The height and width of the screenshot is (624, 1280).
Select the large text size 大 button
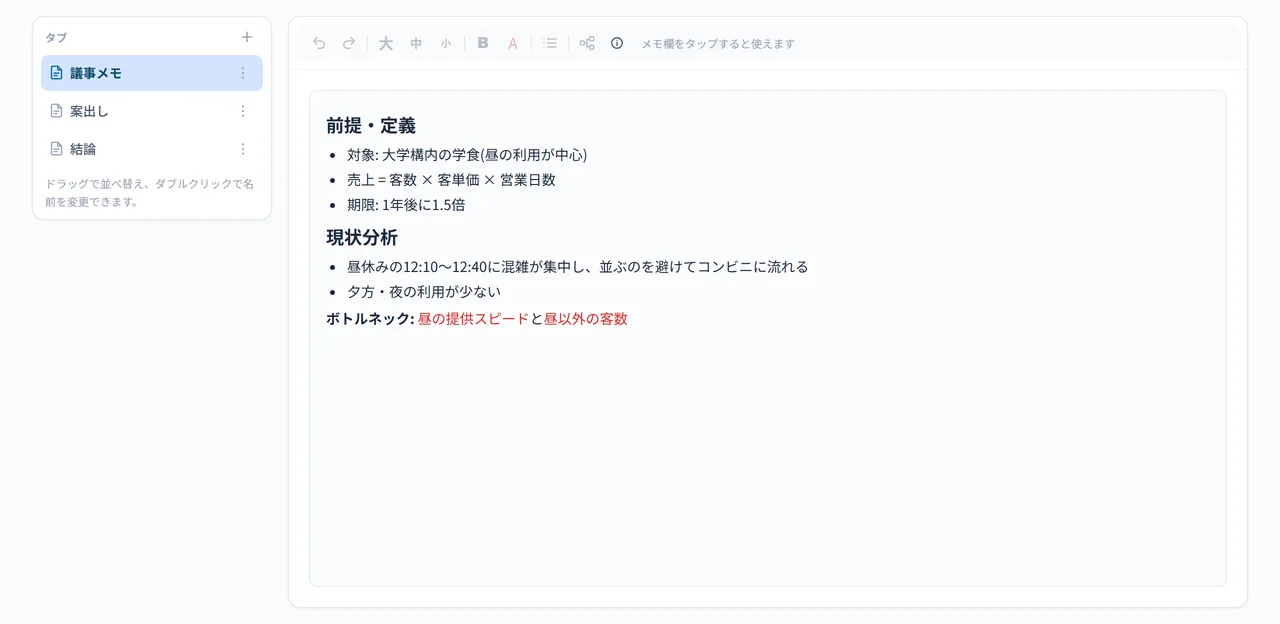tap(386, 43)
